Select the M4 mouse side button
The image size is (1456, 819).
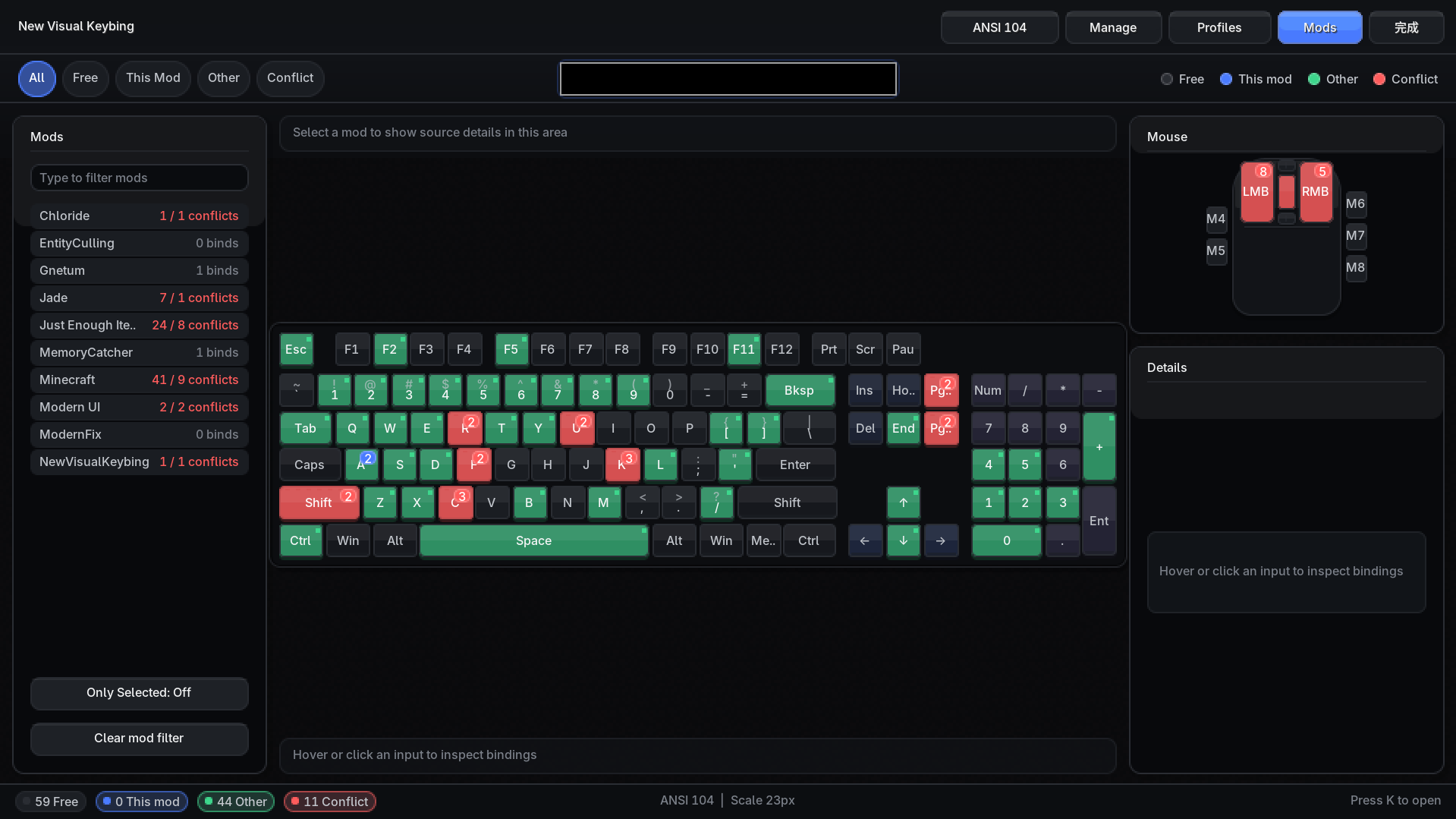pyautogui.click(x=1216, y=219)
